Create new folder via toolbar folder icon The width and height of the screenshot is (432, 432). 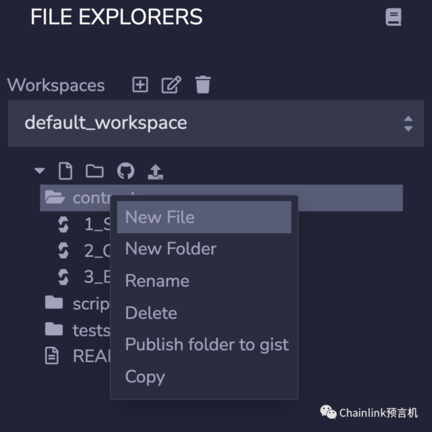pyautogui.click(x=95, y=171)
